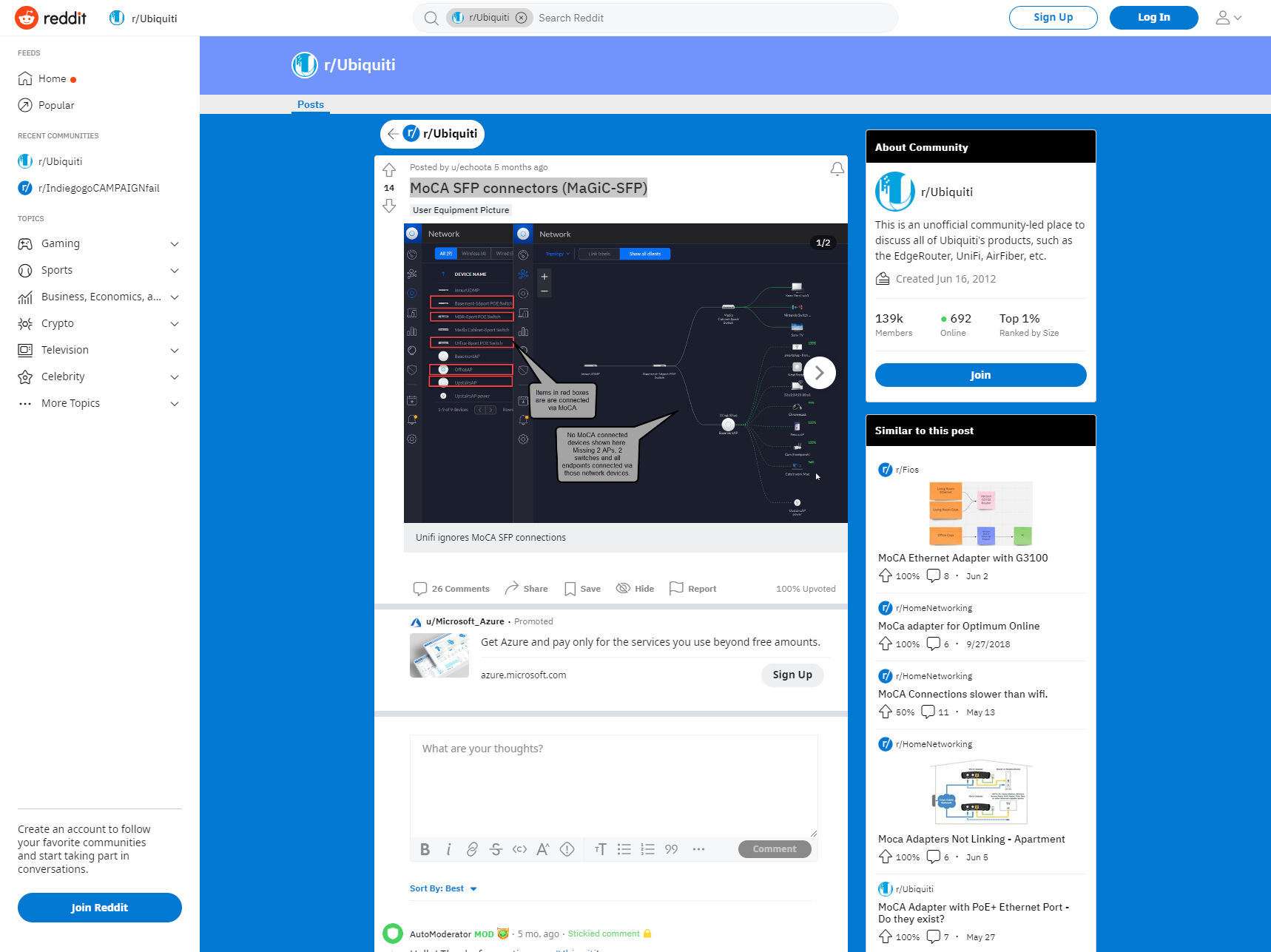The height and width of the screenshot is (952, 1271).
Task: Open azure.microsoft.com ad link
Action: pyautogui.click(x=523, y=675)
